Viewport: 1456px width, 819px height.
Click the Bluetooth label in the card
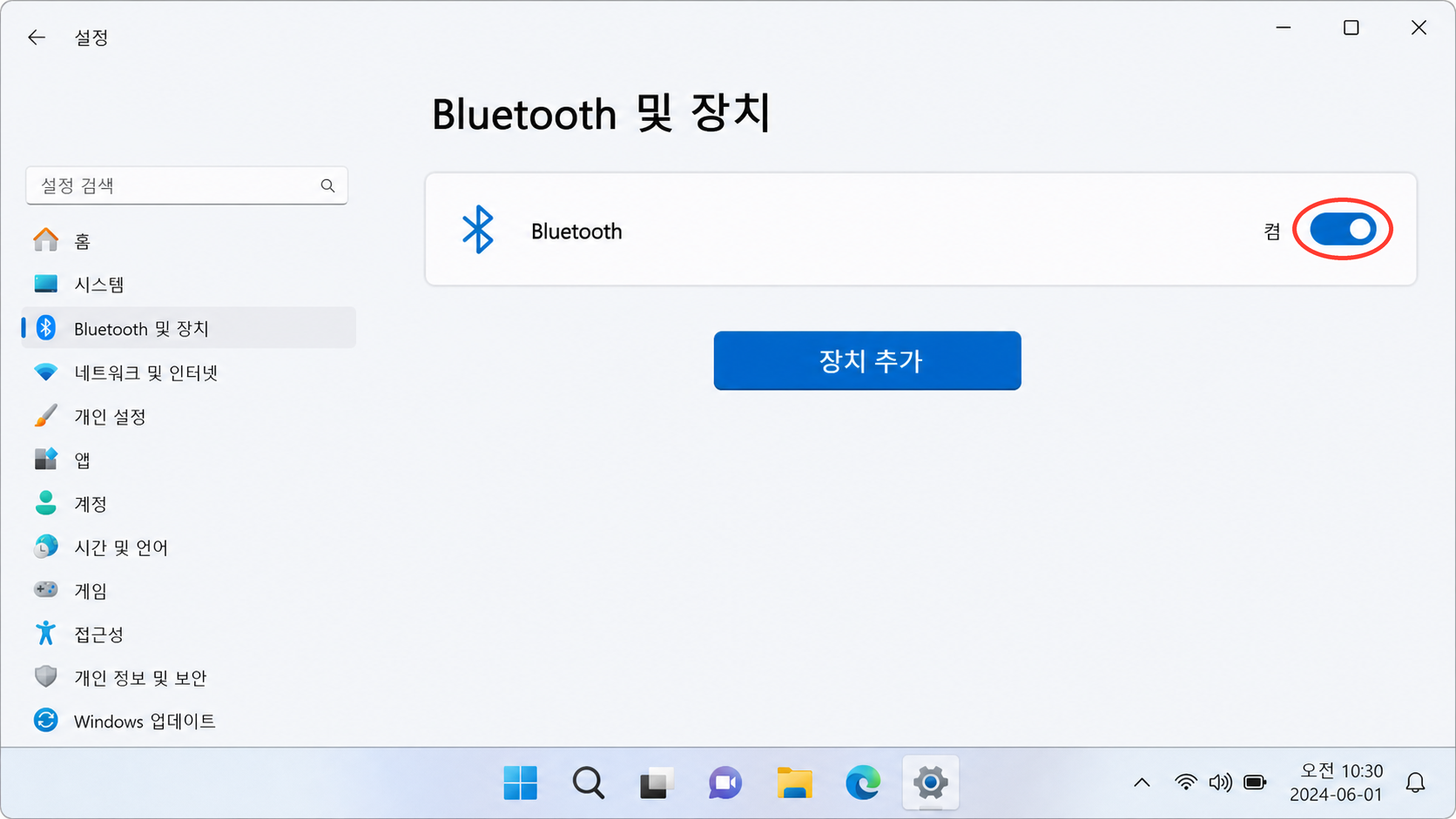click(576, 232)
